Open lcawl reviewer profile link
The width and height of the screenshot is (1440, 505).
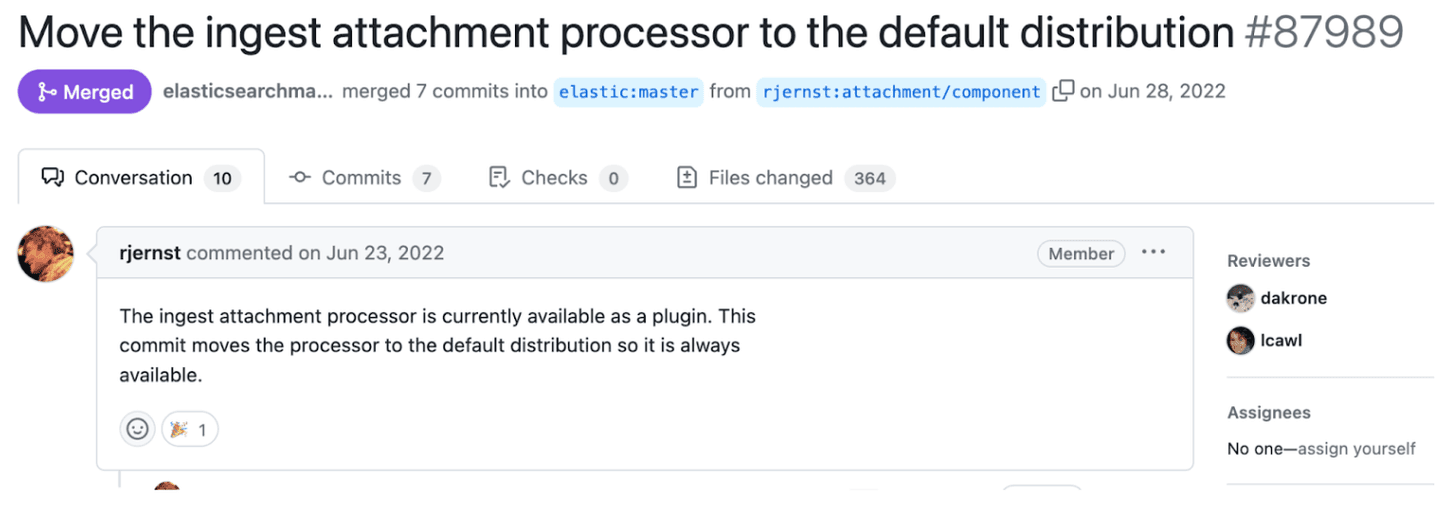[1281, 340]
